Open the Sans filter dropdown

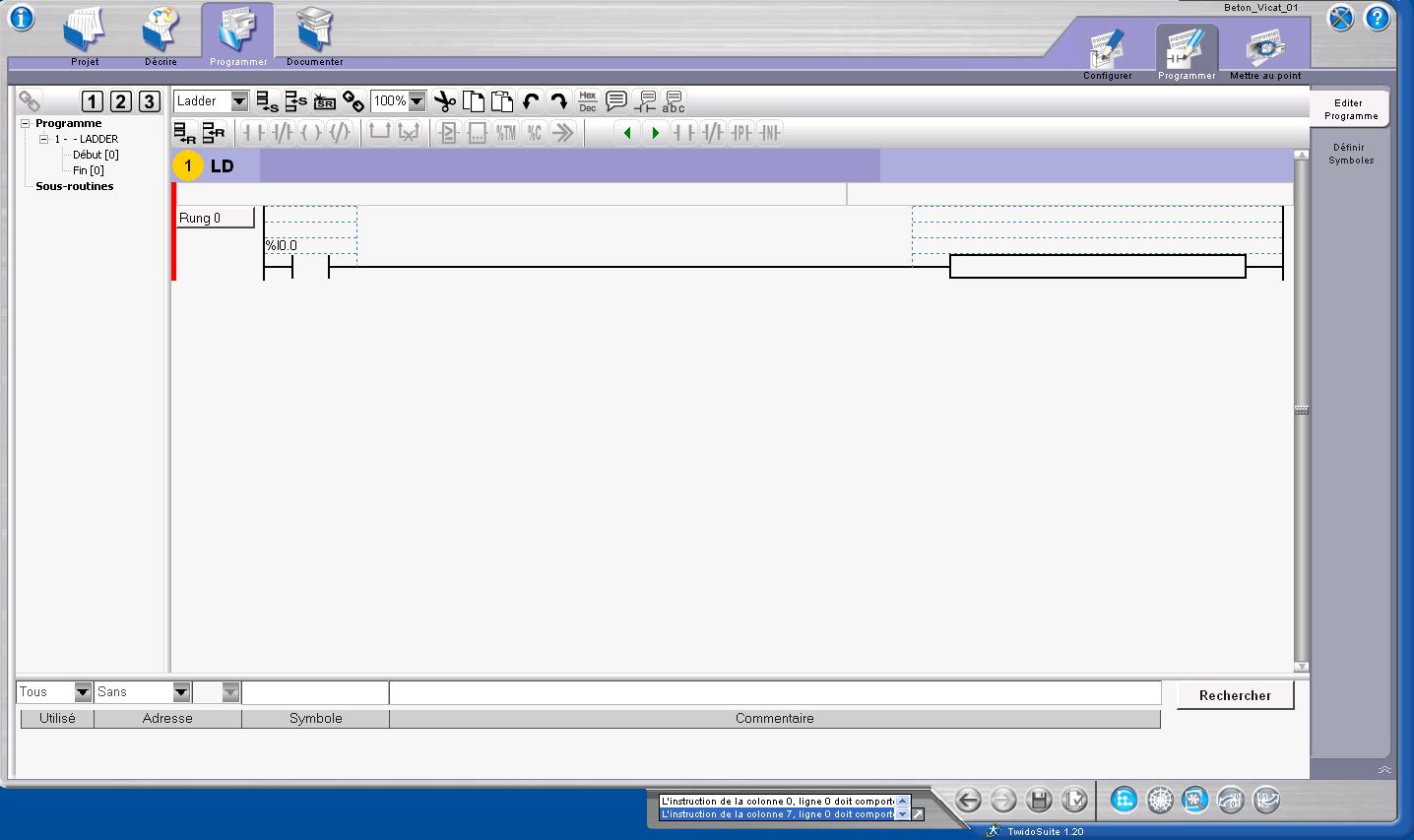(x=181, y=692)
